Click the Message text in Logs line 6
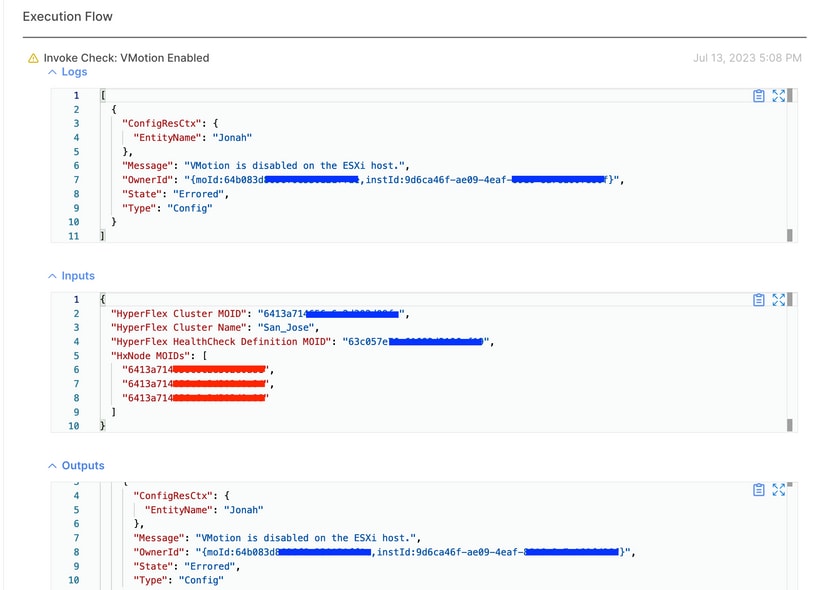The height and width of the screenshot is (590, 823). 294,166
